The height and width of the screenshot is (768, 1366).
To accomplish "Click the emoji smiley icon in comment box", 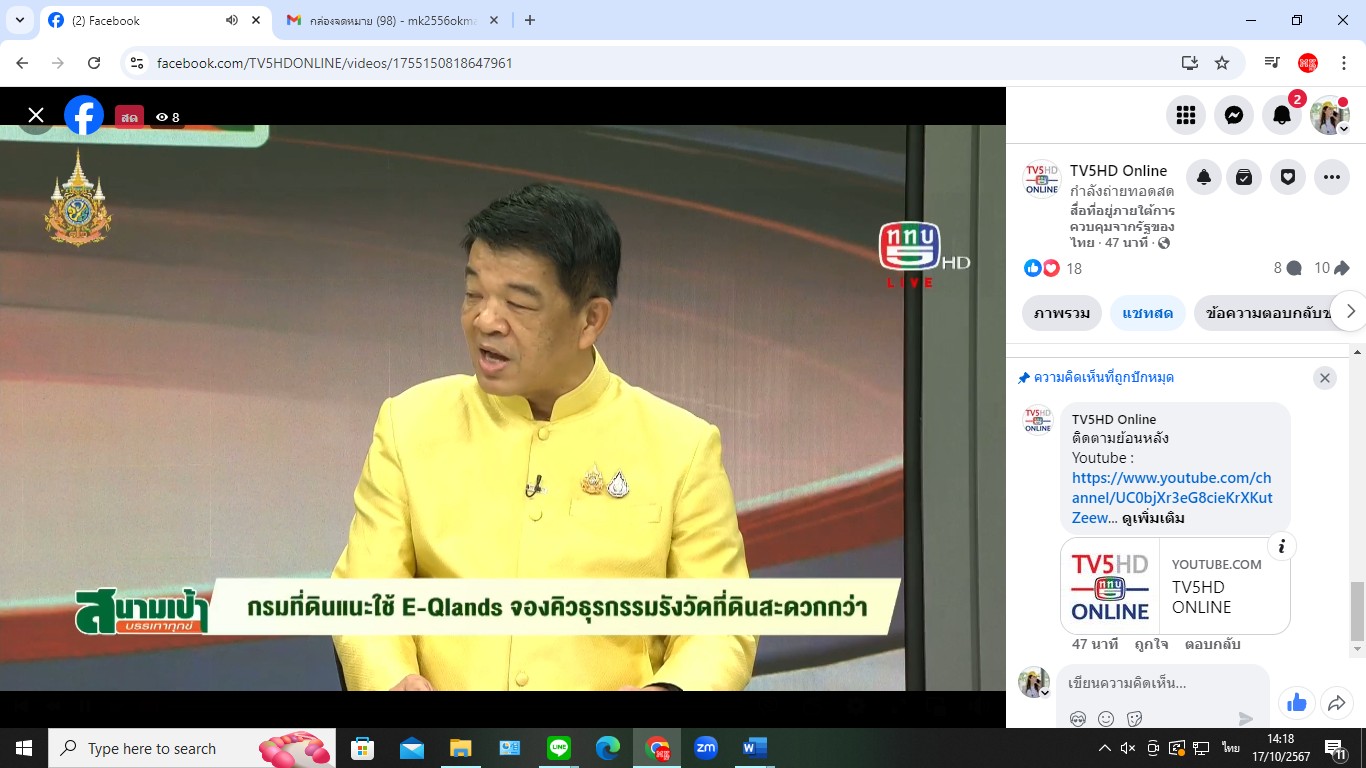I will 1106,718.
